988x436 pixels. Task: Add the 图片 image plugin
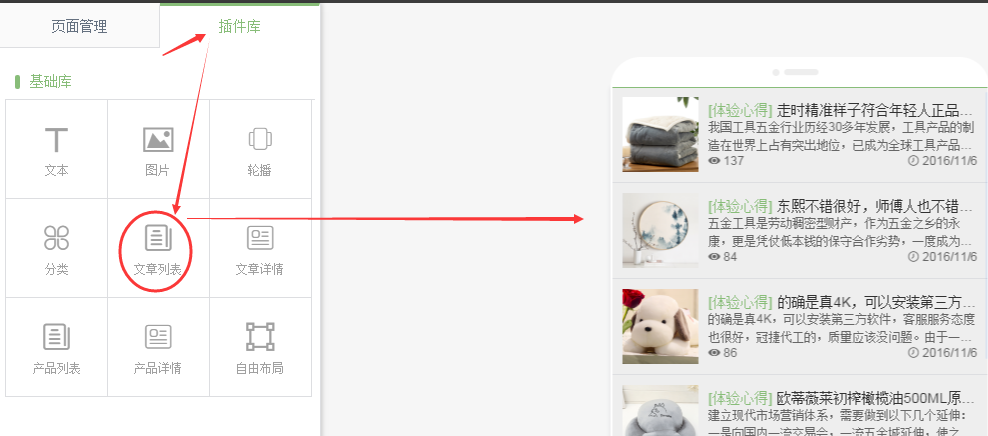tap(158, 149)
